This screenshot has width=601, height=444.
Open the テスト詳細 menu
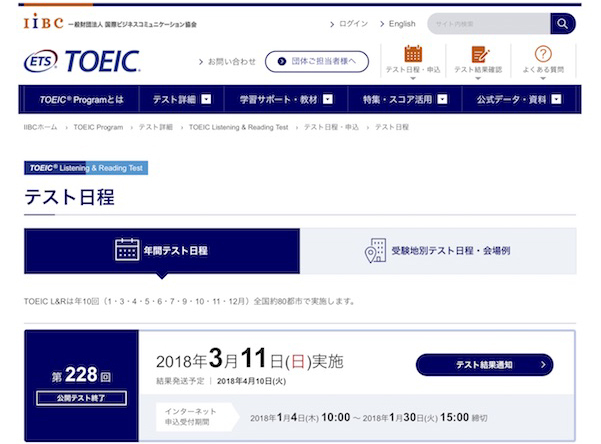[x=174, y=100]
